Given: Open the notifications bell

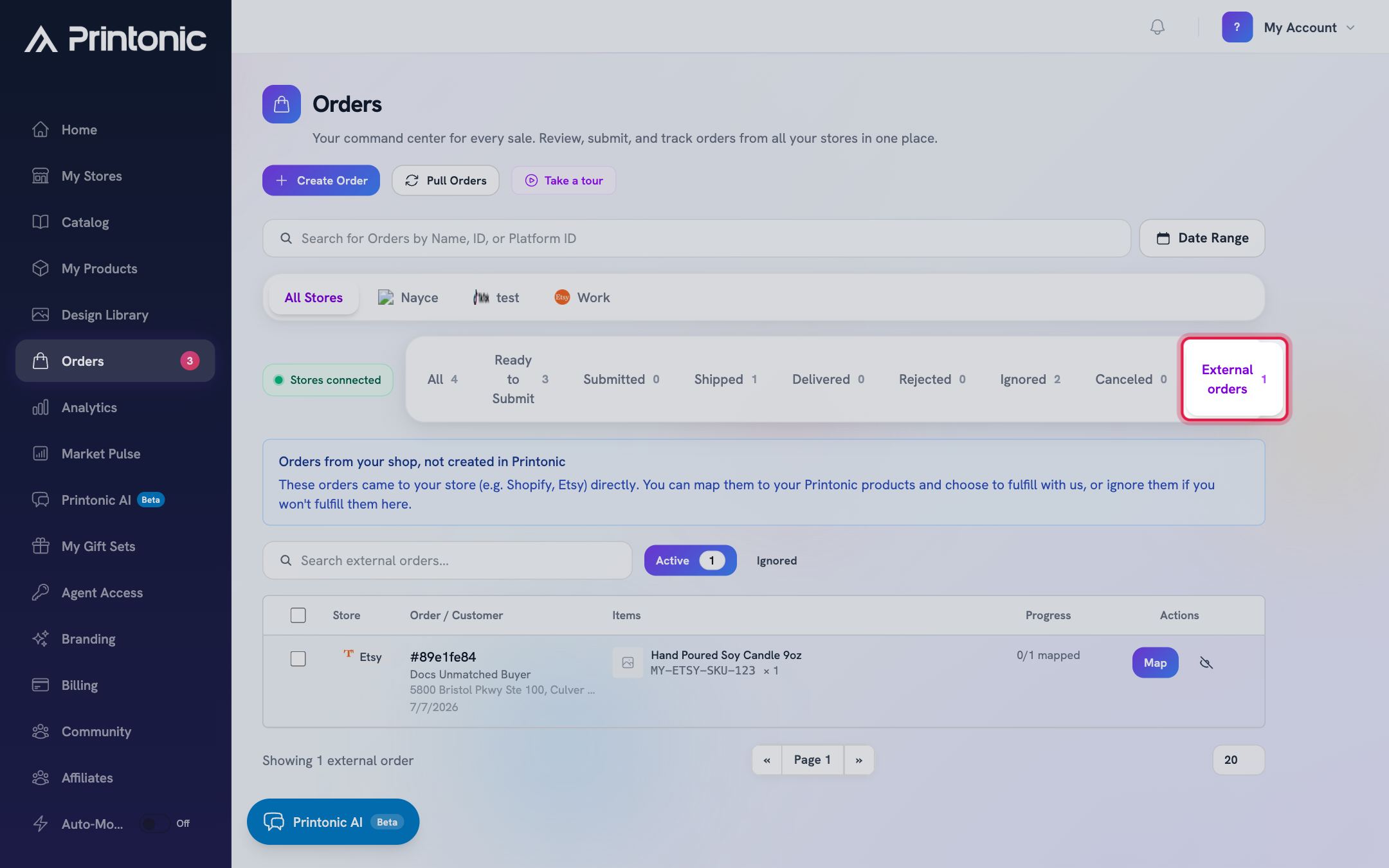Looking at the screenshot, I should [x=1157, y=27].
